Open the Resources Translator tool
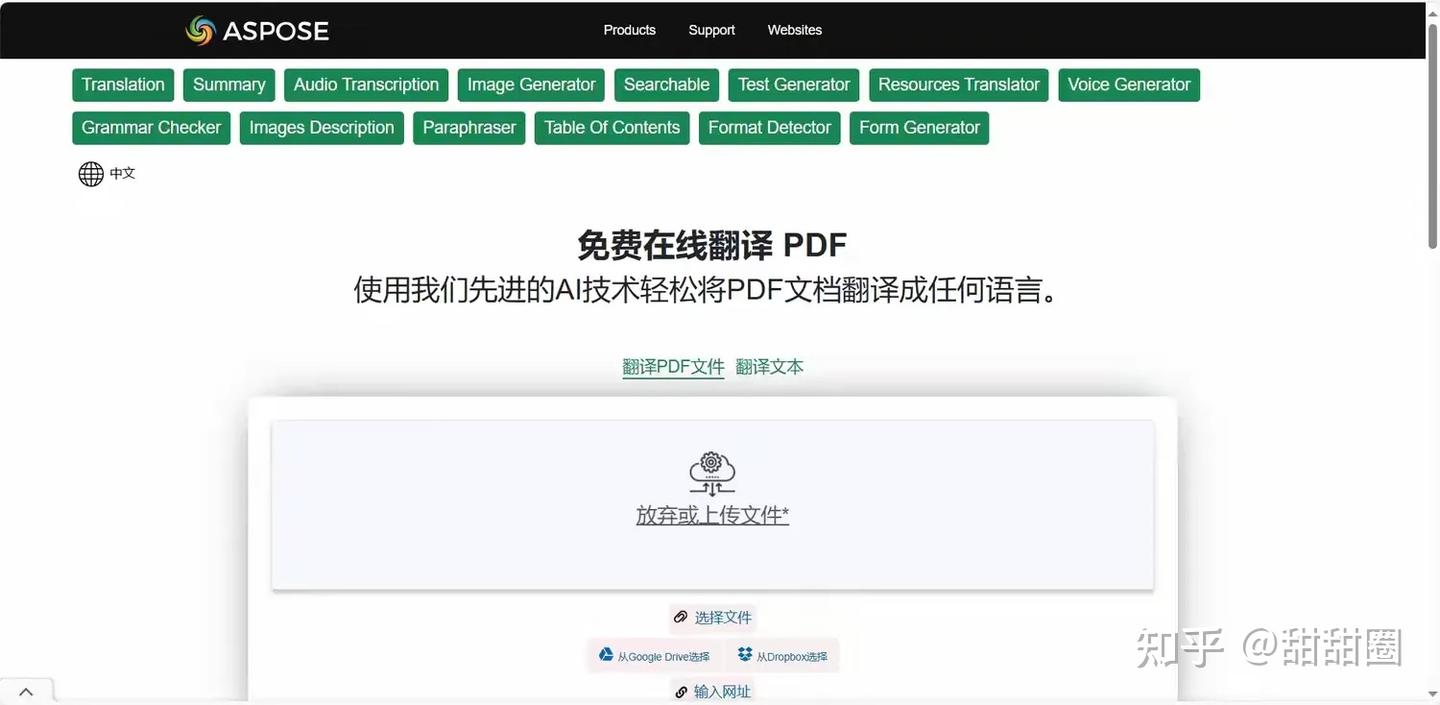 click(x=959, y=85)
